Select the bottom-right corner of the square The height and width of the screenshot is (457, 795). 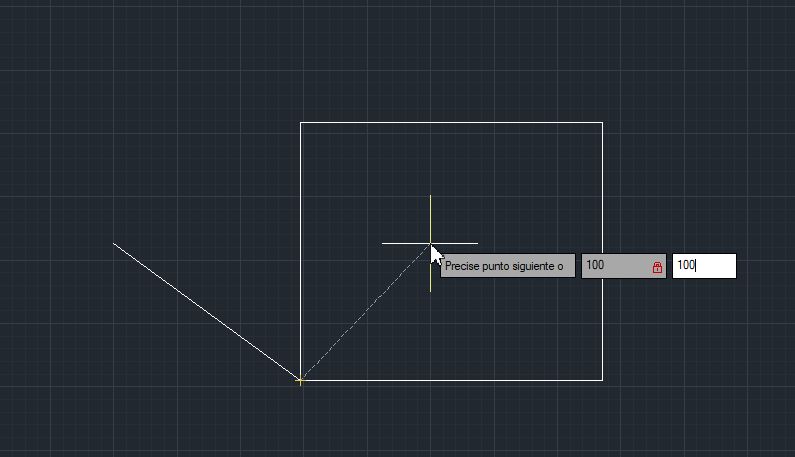602,380
